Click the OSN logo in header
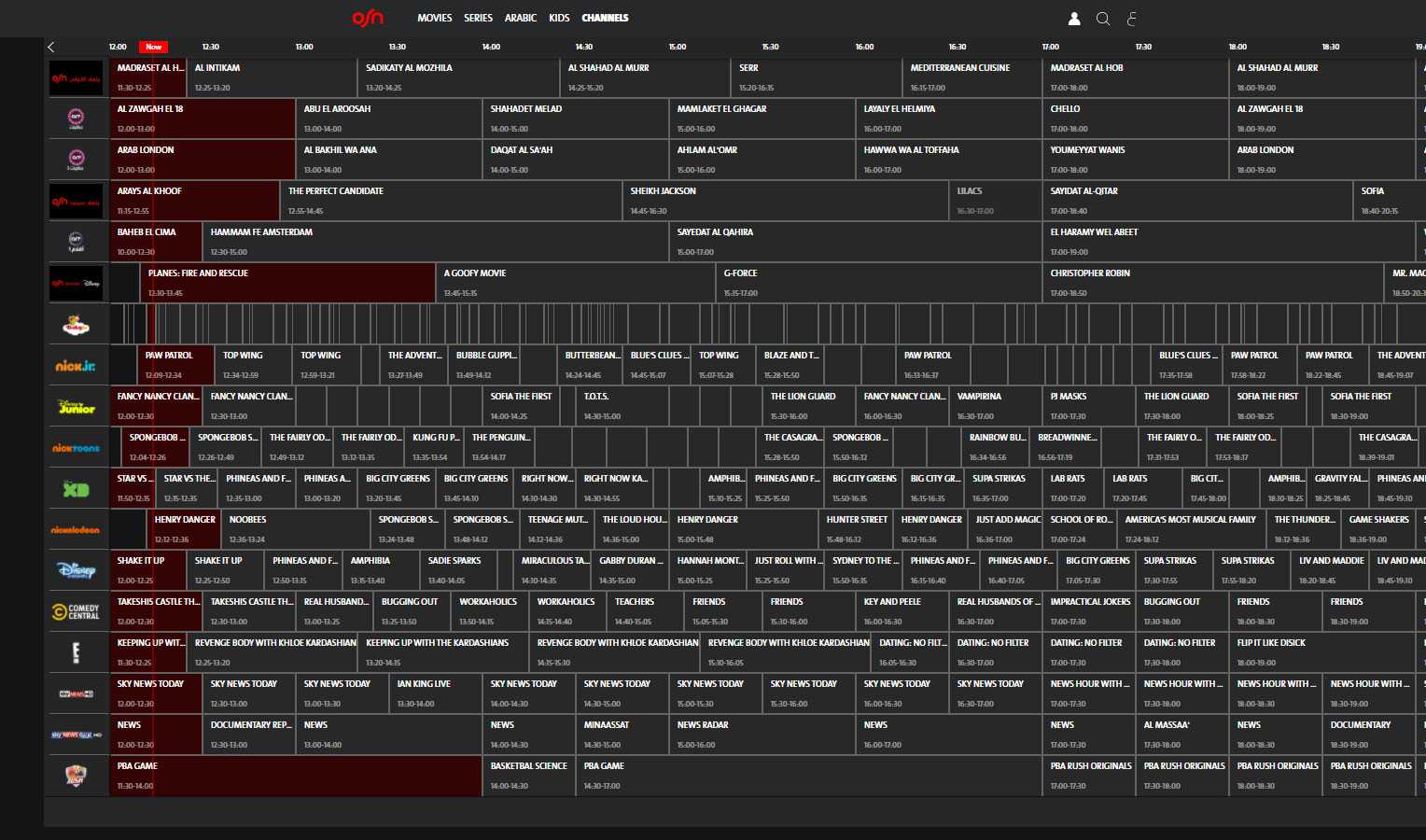 click(368, 18)
